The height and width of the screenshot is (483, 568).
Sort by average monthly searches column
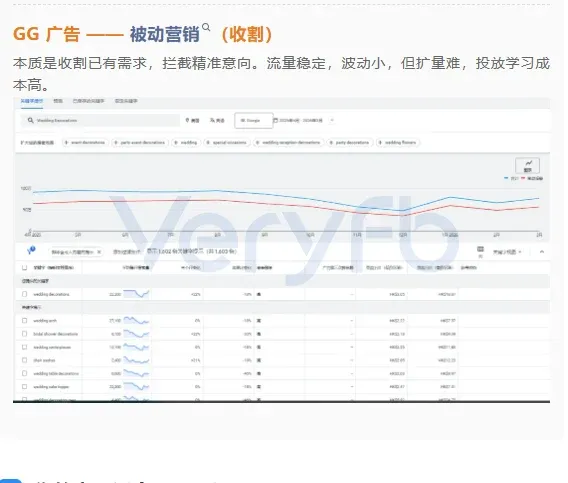(135, 268)
